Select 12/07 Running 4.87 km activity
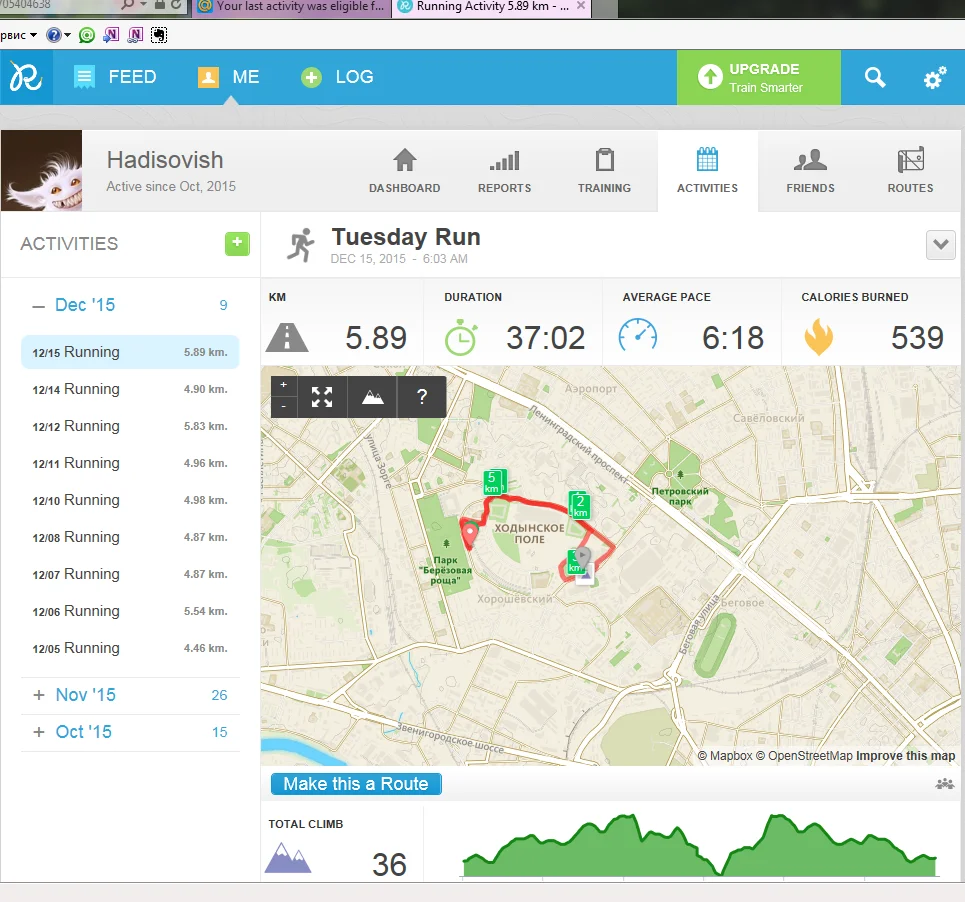 (130, 573)
